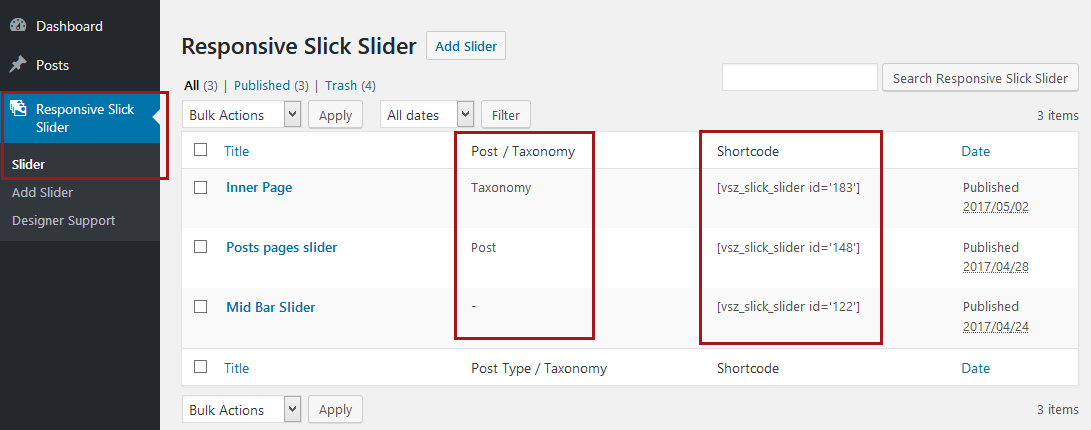Open Add Slider in the sidebar
Screen dimensions: 1091x430
pos(42,192)
